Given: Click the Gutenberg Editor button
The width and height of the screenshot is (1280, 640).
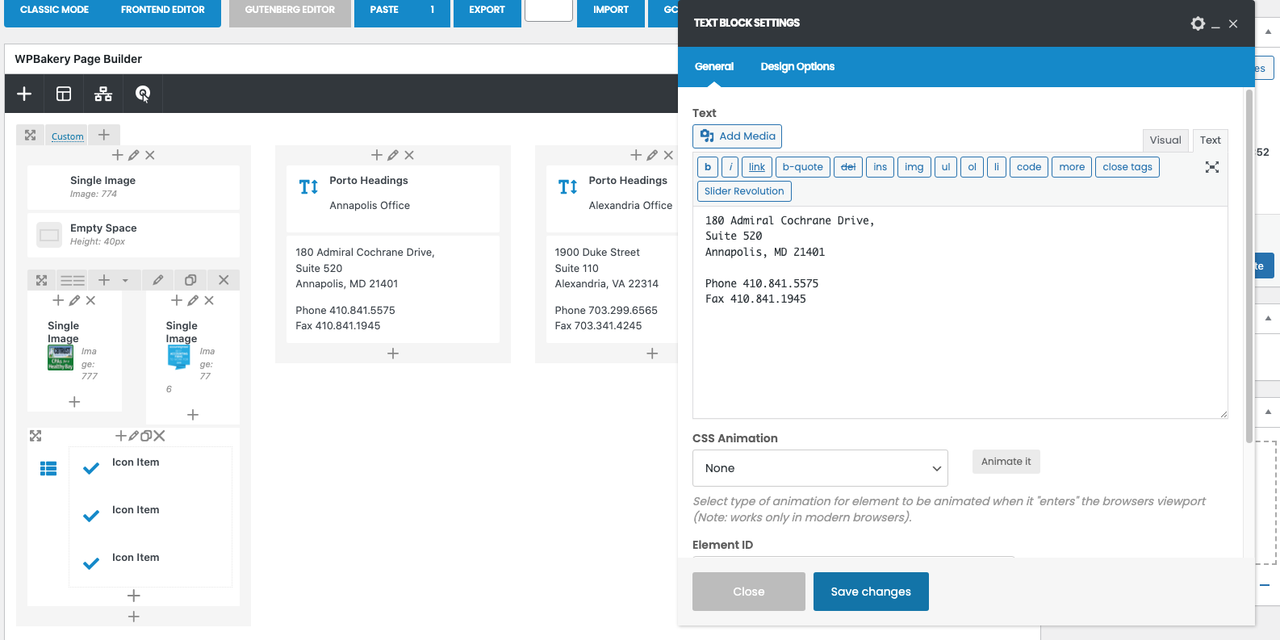Looking at the screenshot, I should tap(290, 10).
